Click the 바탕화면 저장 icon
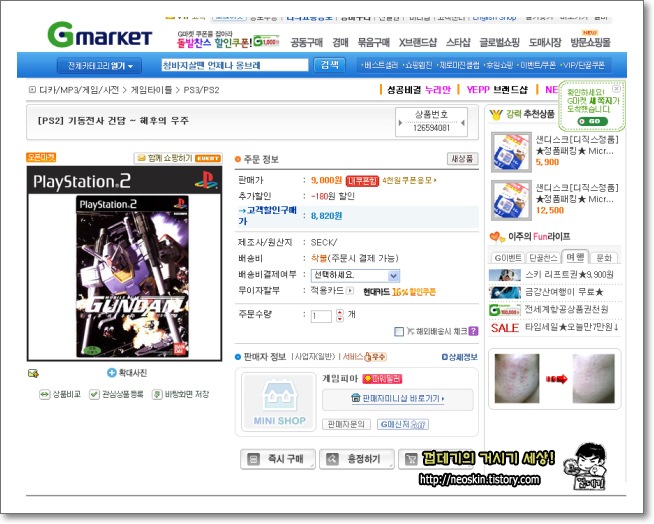Viewport: 654px width, 524px height. coord(157,394)
